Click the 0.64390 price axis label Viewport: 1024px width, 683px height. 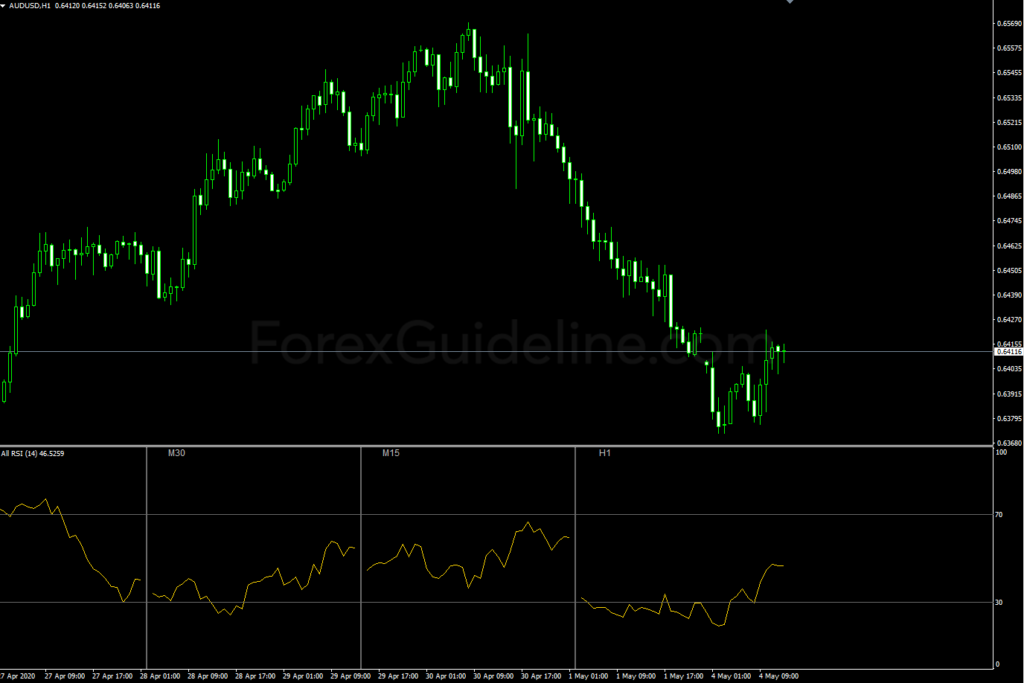tap(1009, 295)
